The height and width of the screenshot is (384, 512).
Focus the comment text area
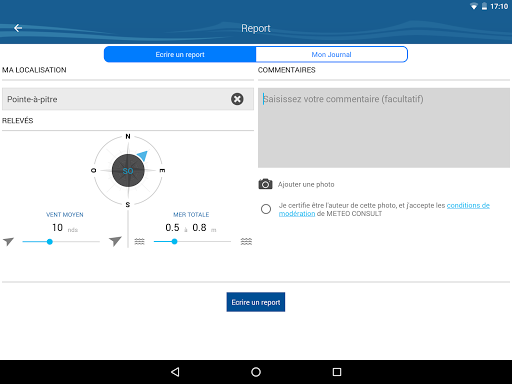tap(384, 128)
